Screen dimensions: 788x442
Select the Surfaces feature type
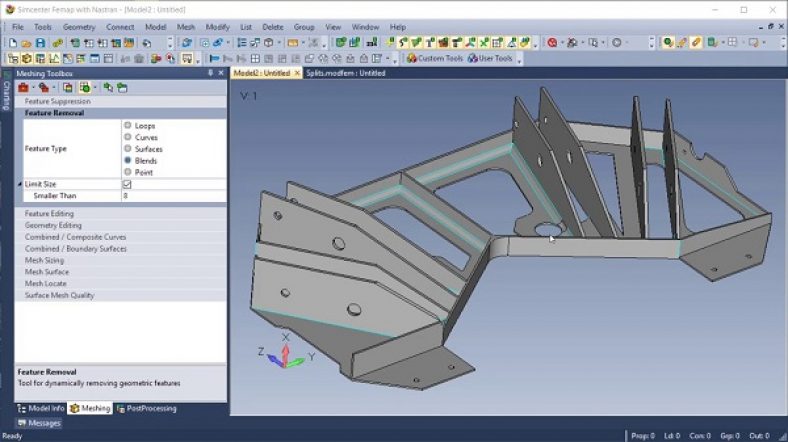coord(128,149)
